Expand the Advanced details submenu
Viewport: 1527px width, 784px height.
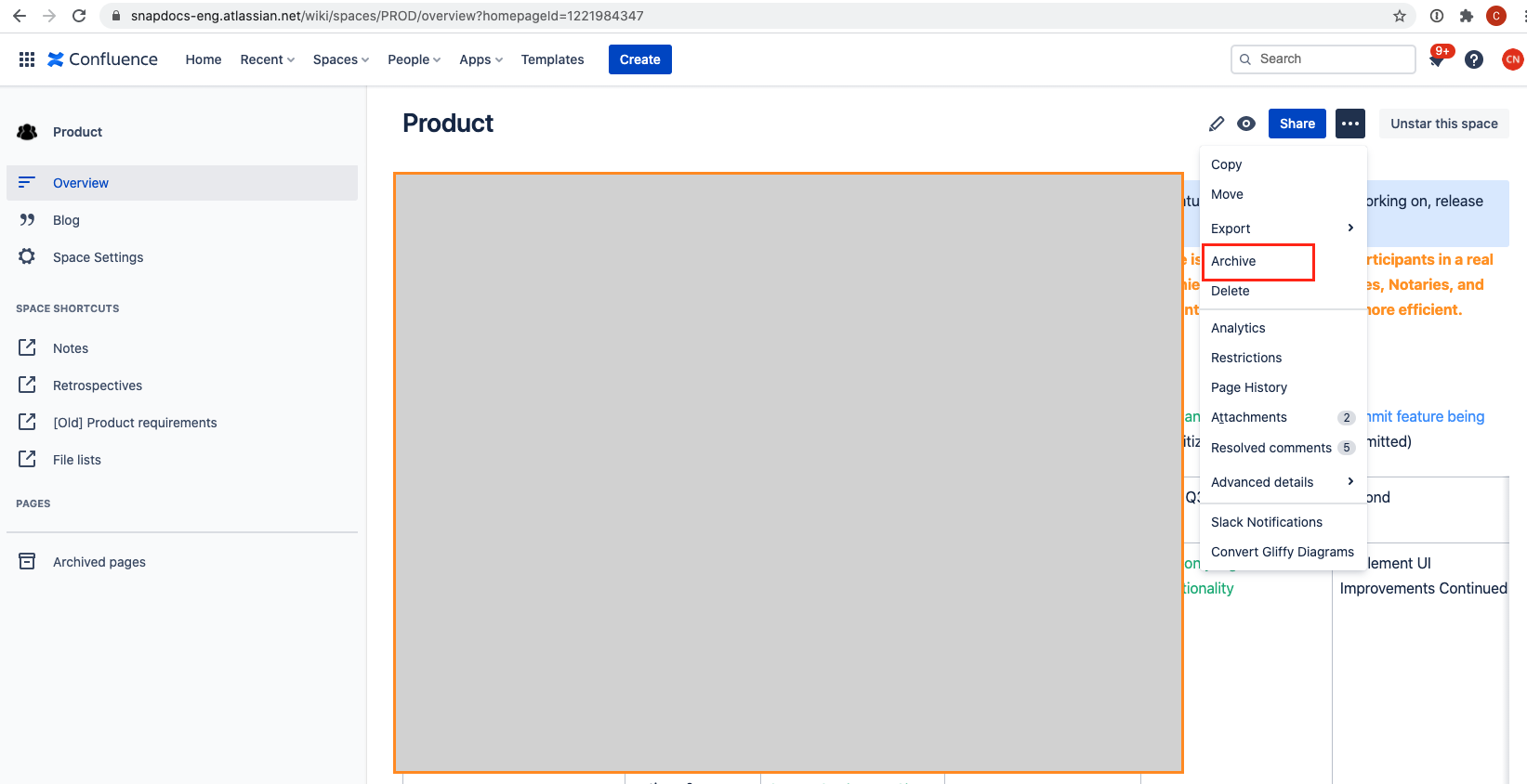pyautogui.click(x=1283, y=482)
